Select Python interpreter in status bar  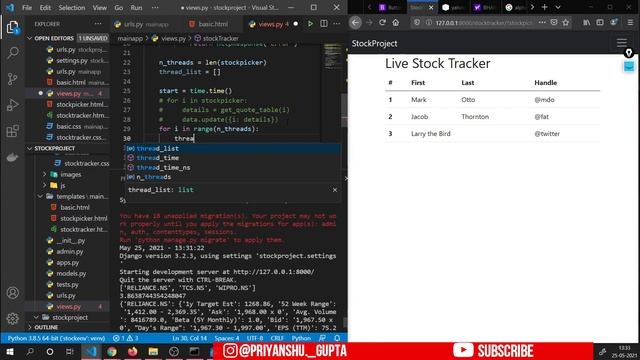(x=56, y=338)
